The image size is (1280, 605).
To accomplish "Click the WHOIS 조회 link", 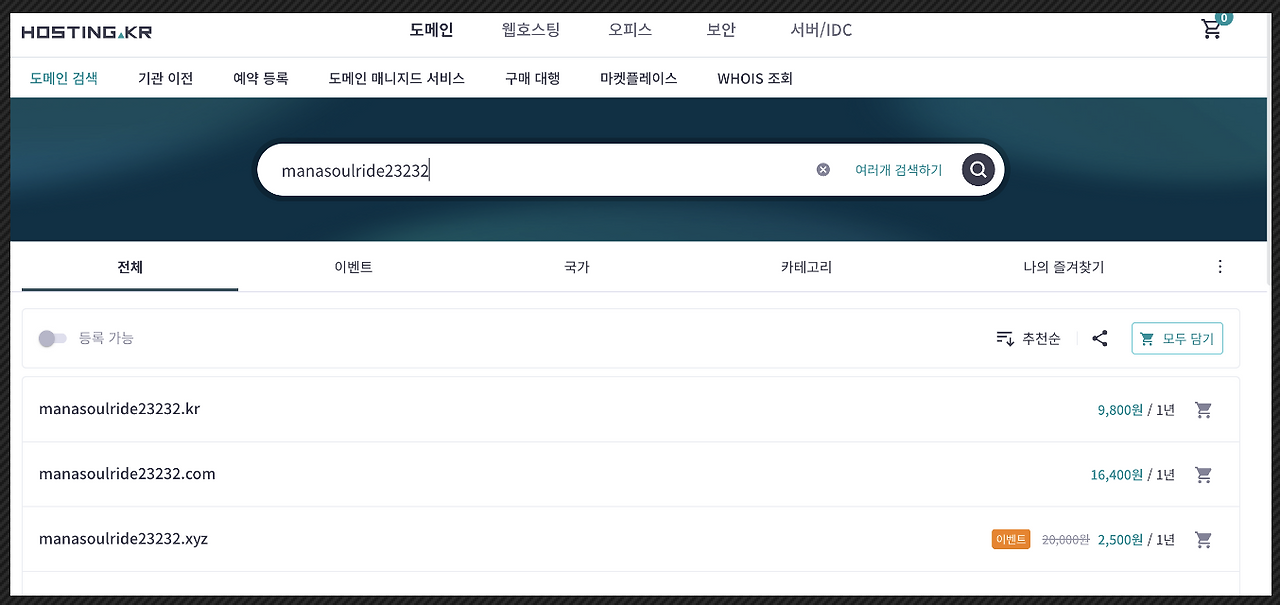I will pos(755,77).
